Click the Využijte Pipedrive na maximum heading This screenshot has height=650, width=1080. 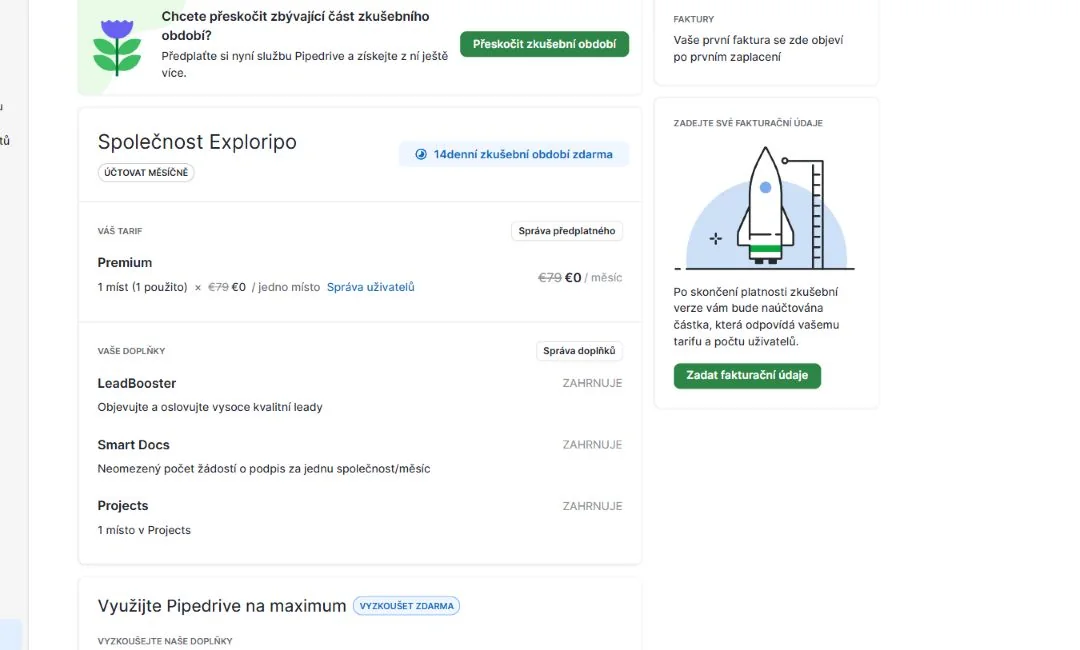pos(222,606)
